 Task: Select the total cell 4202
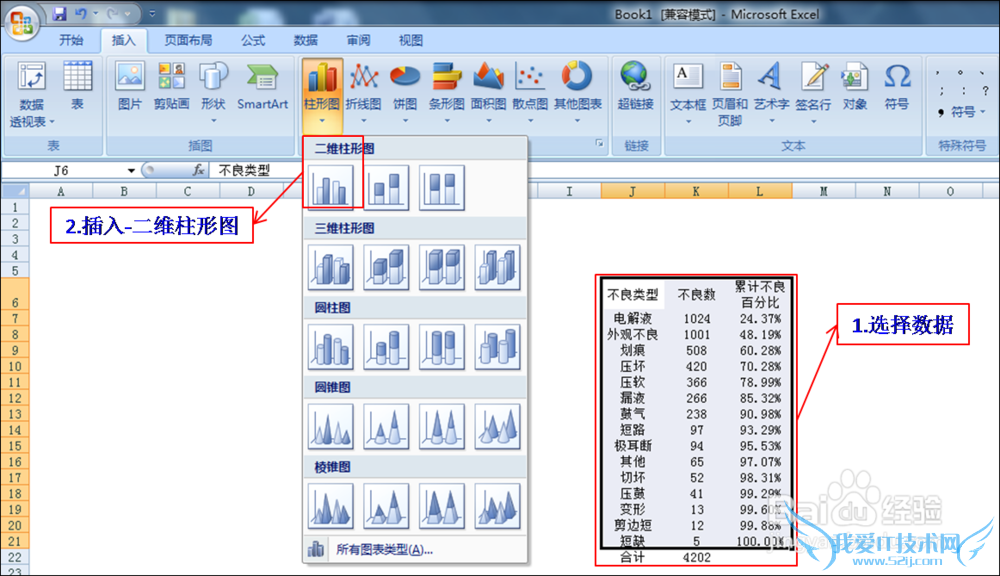696,557
